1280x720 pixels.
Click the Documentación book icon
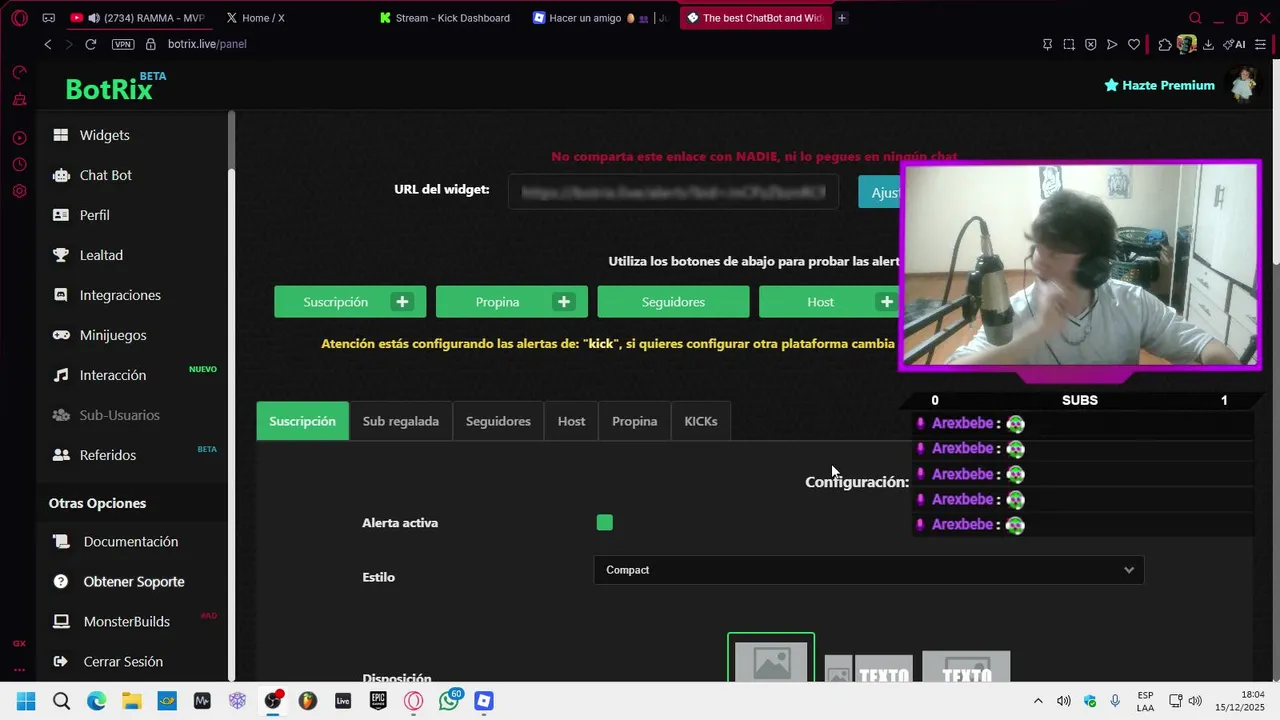61,541
